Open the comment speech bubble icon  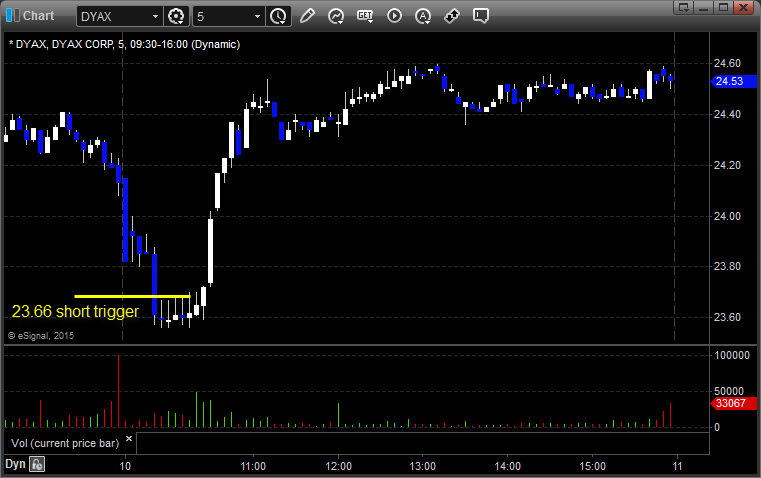(x=480, y=16)
